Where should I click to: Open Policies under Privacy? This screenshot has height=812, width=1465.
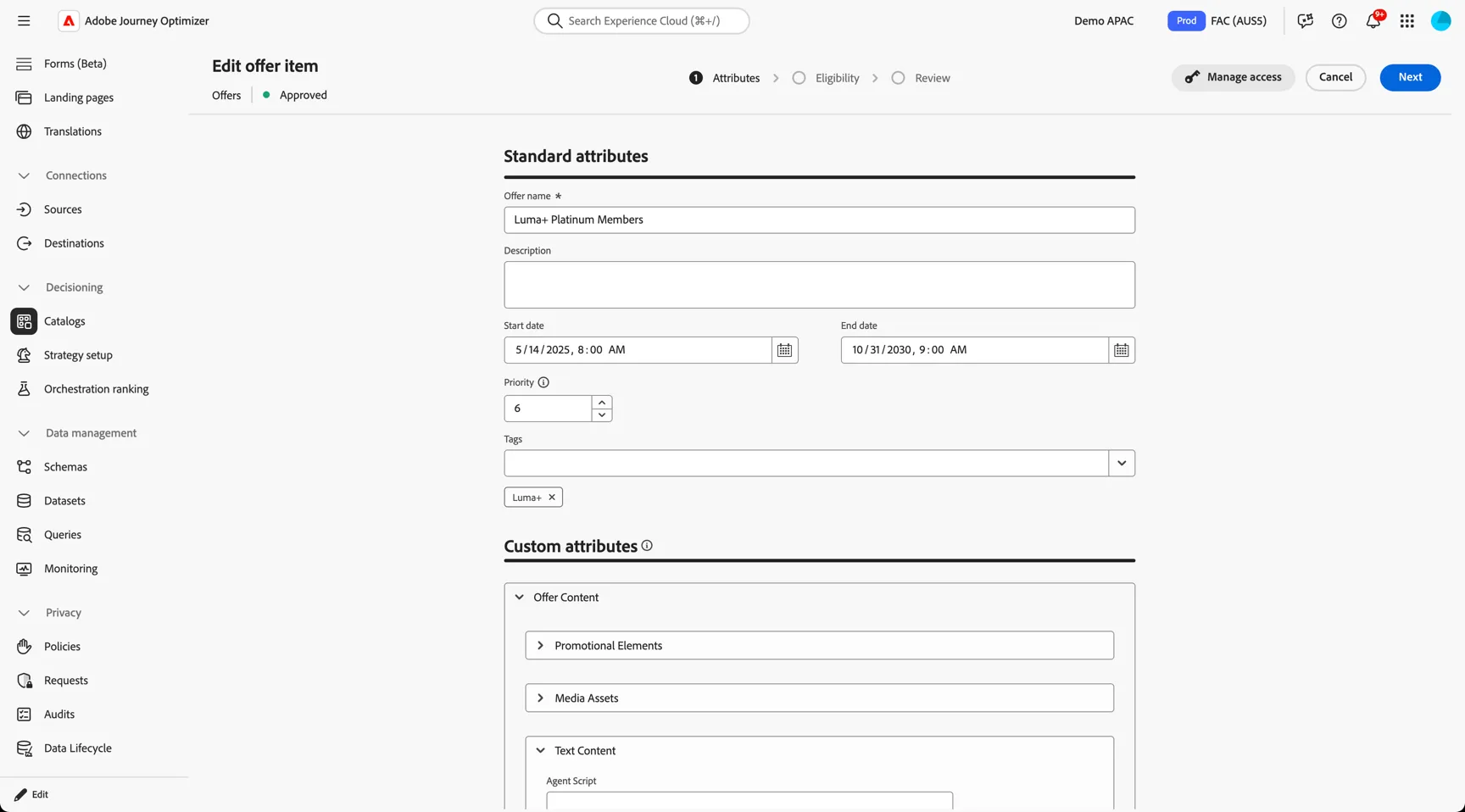[x=62, y=647]
